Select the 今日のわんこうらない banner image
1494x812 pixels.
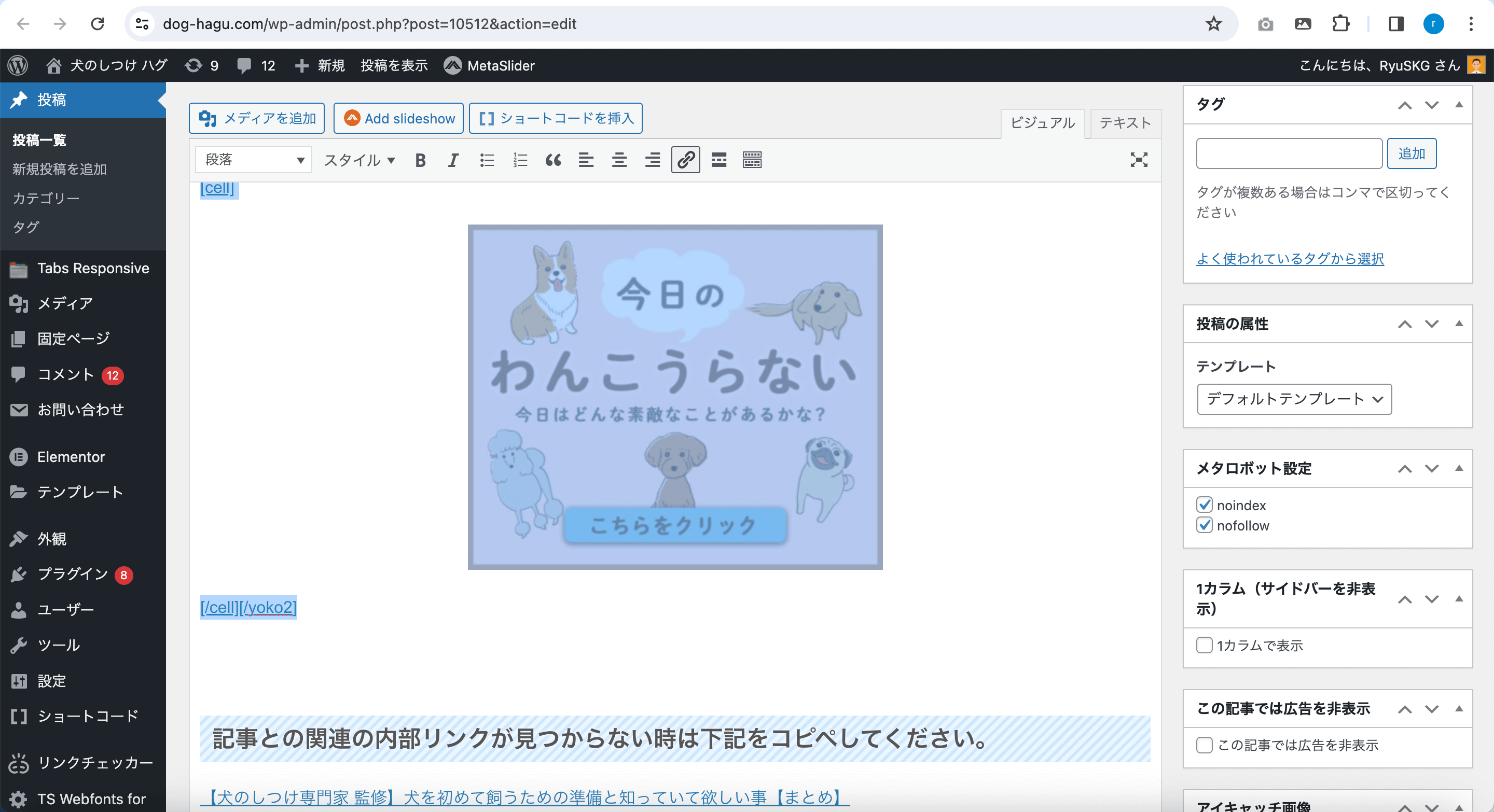point(675,397)
